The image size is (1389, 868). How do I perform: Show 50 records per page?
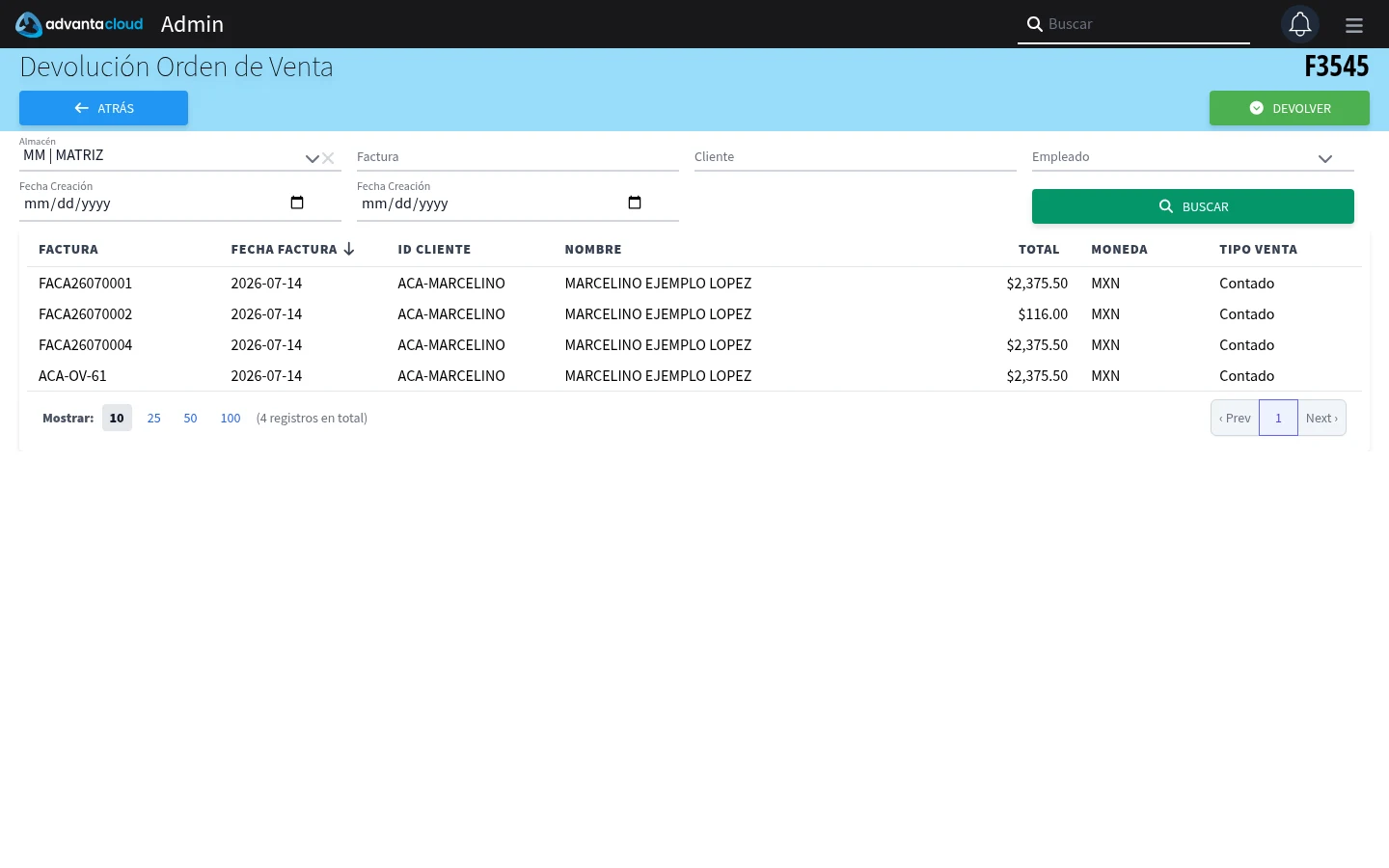[190, 418]
